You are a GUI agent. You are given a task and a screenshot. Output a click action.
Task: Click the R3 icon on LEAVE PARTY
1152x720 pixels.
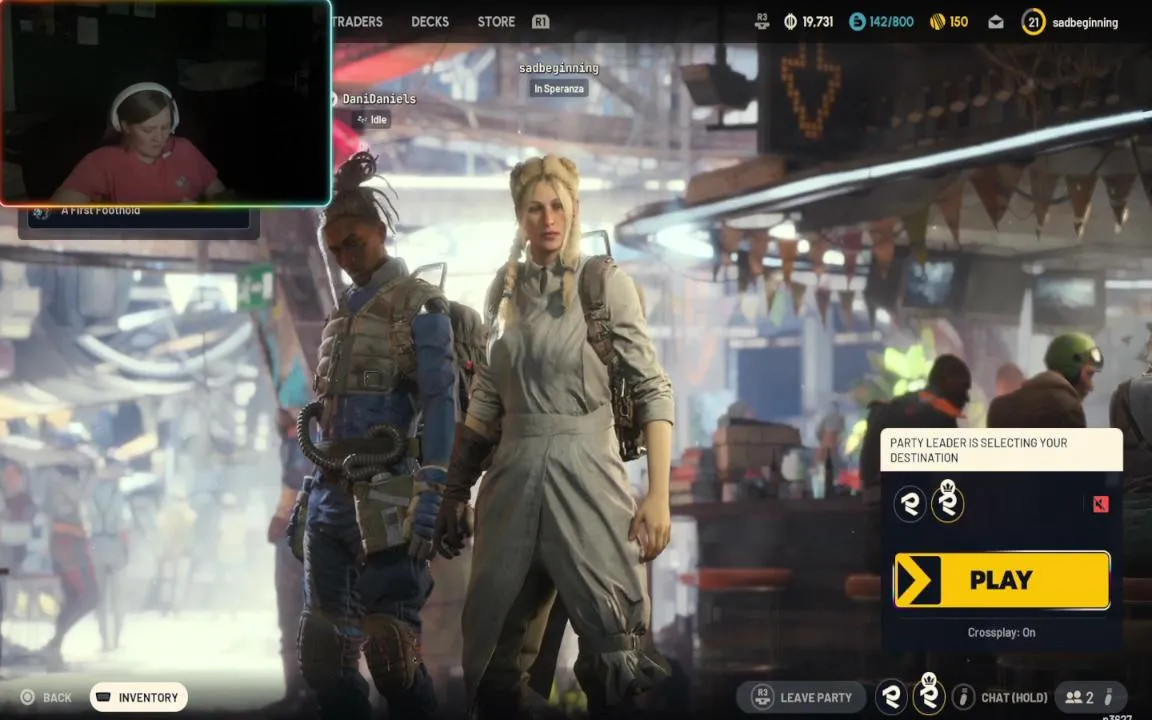[762, 697]
